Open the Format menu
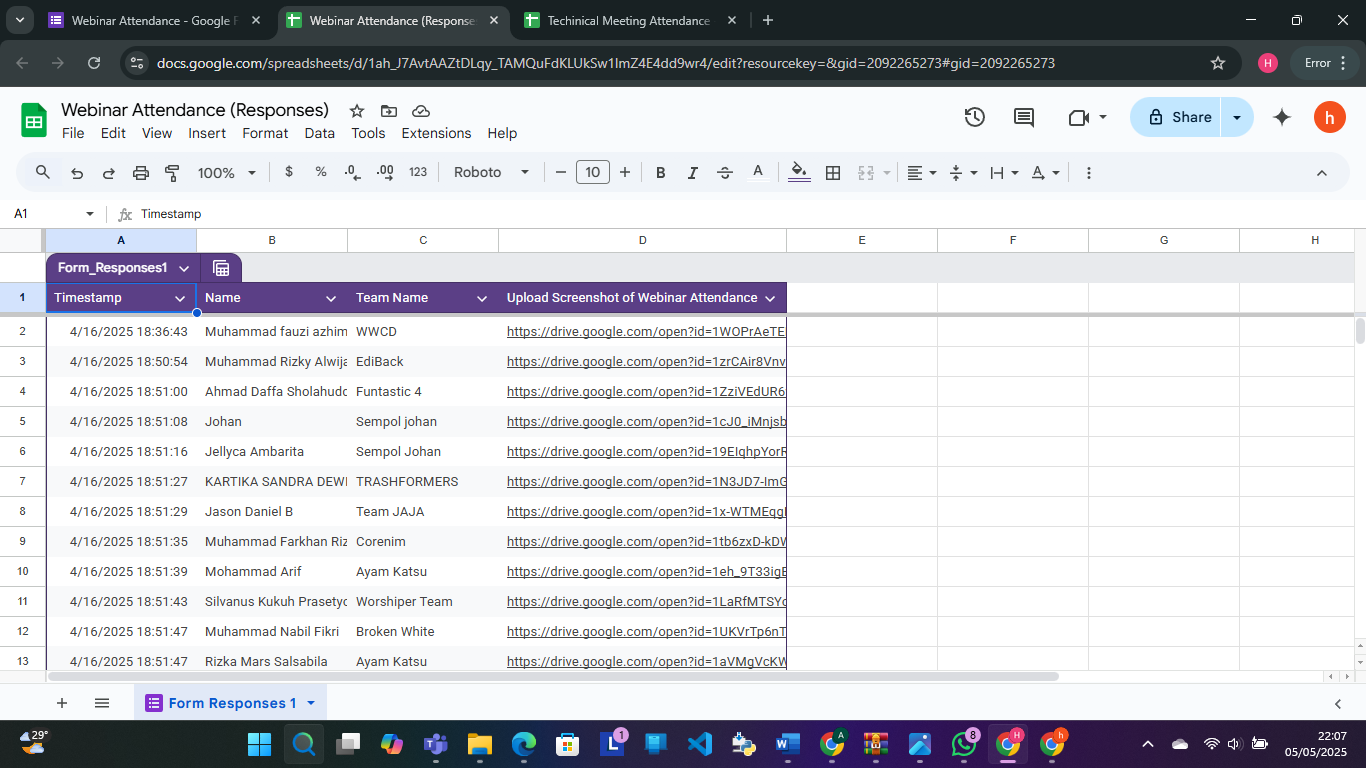 point(265,133)
